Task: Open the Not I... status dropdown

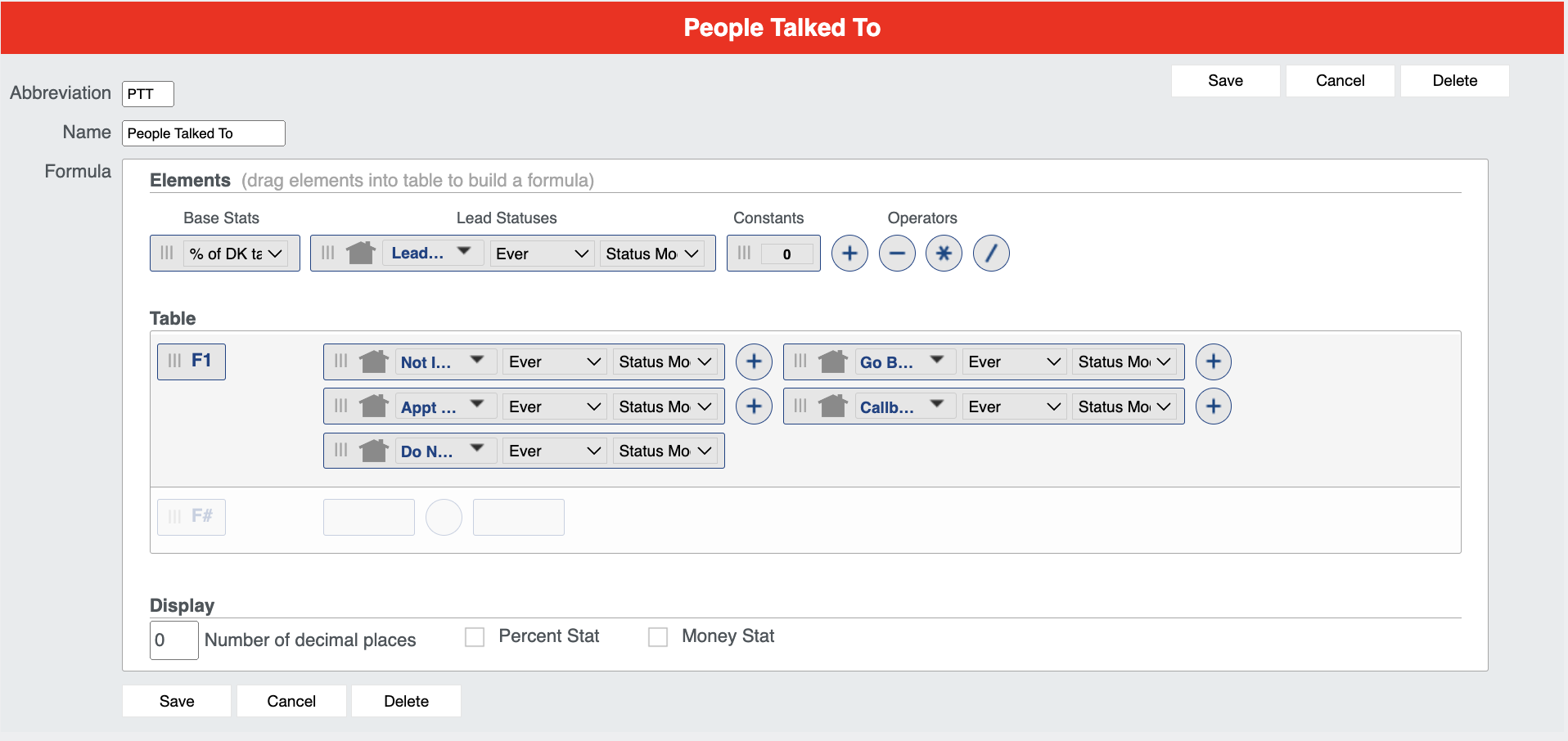Action: pyautogui.click(x=446, y=362)
